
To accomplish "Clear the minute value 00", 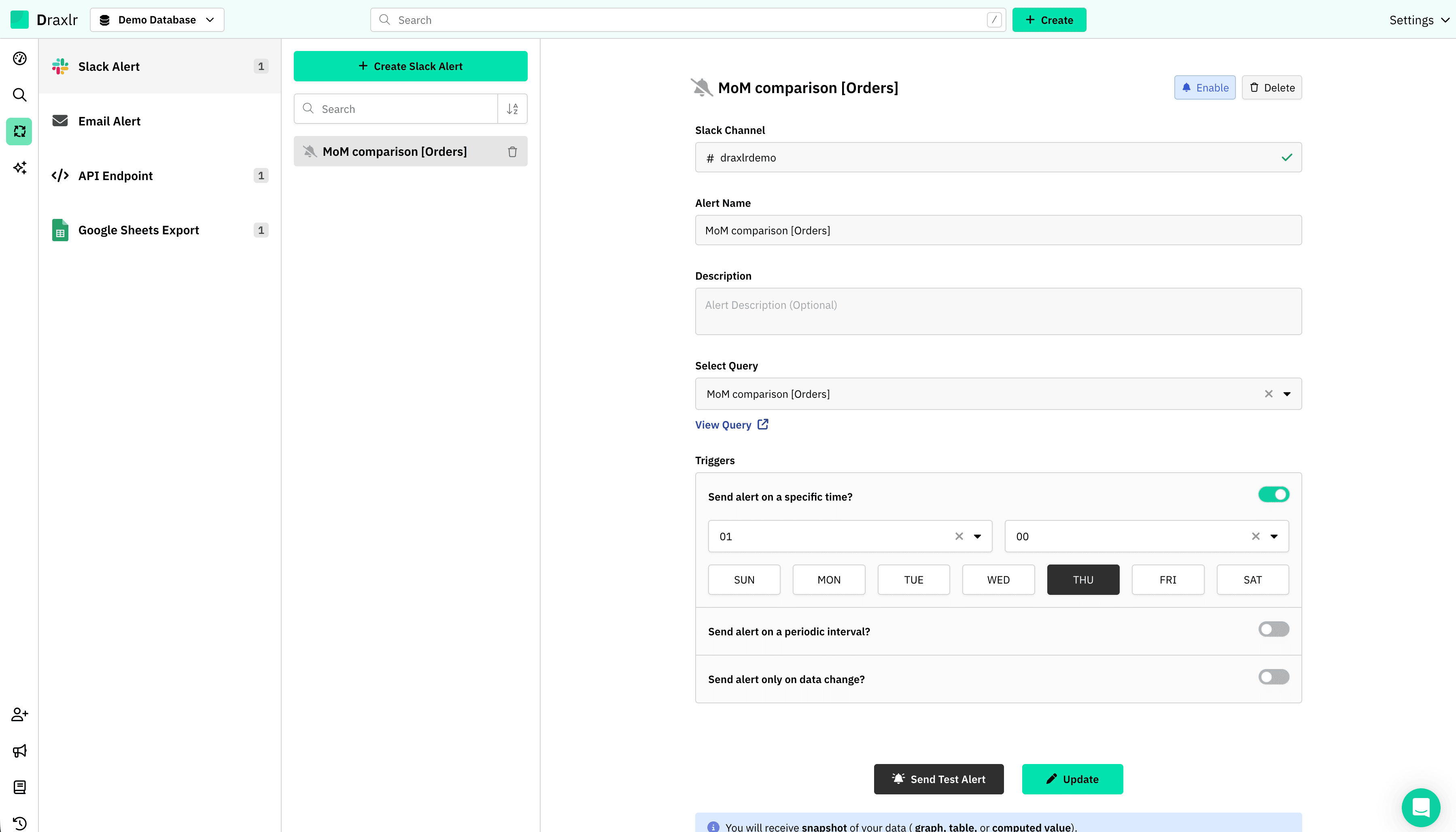I will (1256, 536).
